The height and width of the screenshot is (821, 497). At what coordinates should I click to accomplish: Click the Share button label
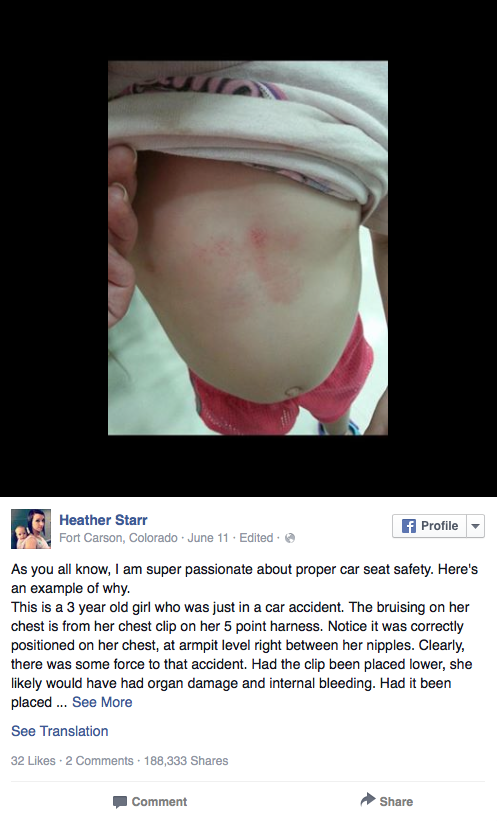[x=396, y=802]
